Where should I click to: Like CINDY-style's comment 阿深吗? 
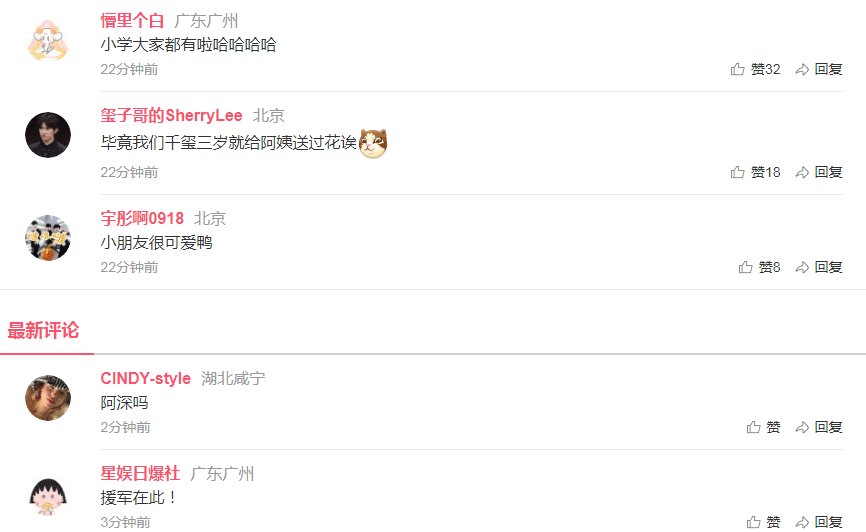763,427
